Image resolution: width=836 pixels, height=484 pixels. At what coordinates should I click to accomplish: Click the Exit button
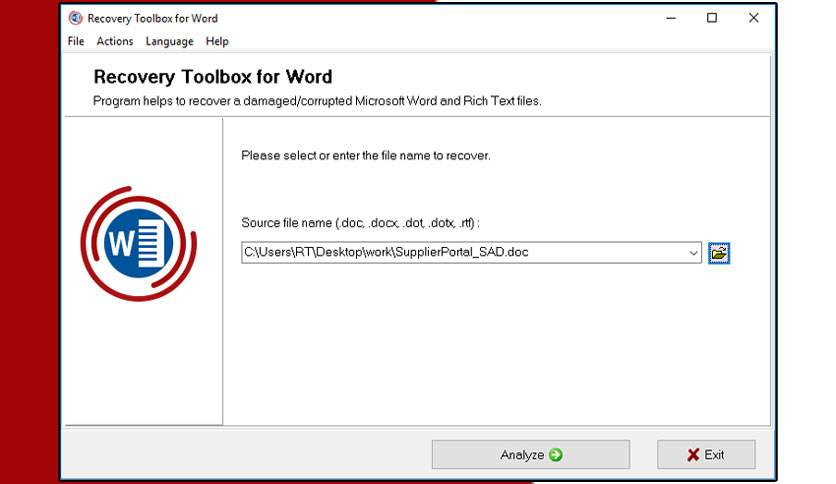coord(706,455)
